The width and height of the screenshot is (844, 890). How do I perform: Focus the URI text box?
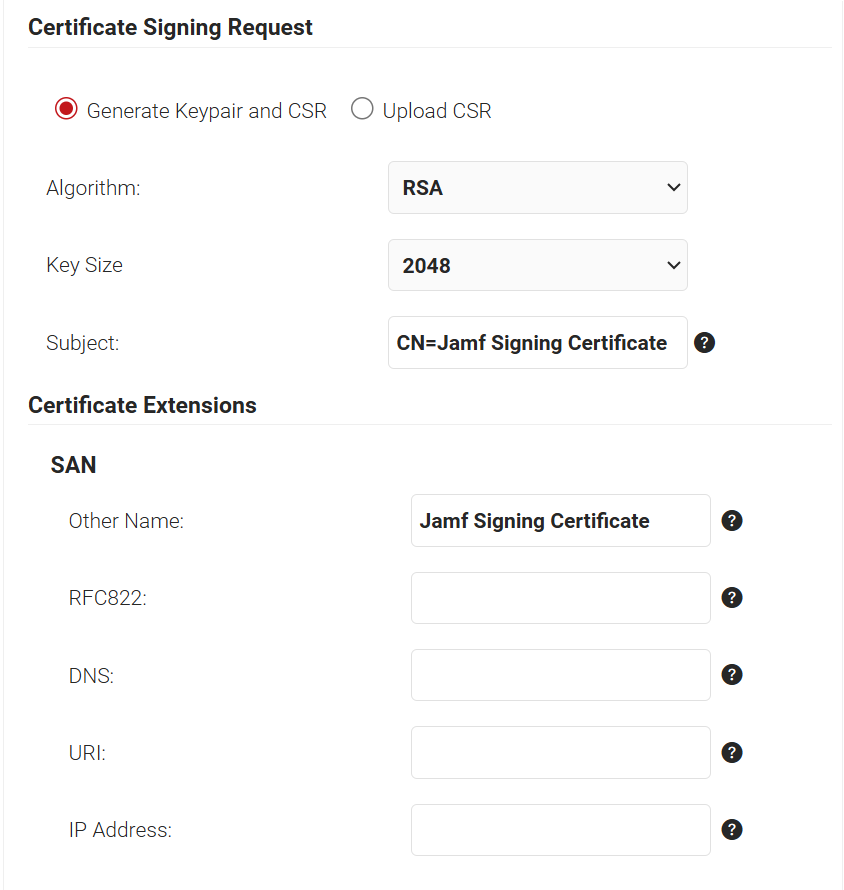coord(560,752)
